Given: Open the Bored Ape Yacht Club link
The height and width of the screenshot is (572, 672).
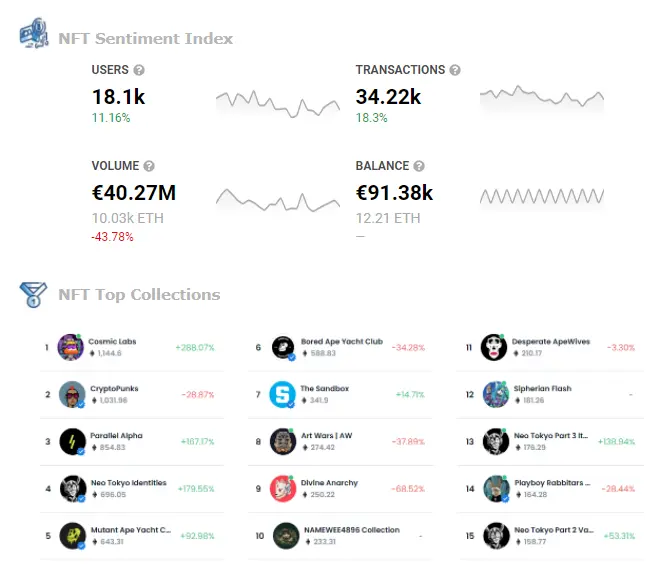Looking at the screenshot, I should [x=342, y=341].
